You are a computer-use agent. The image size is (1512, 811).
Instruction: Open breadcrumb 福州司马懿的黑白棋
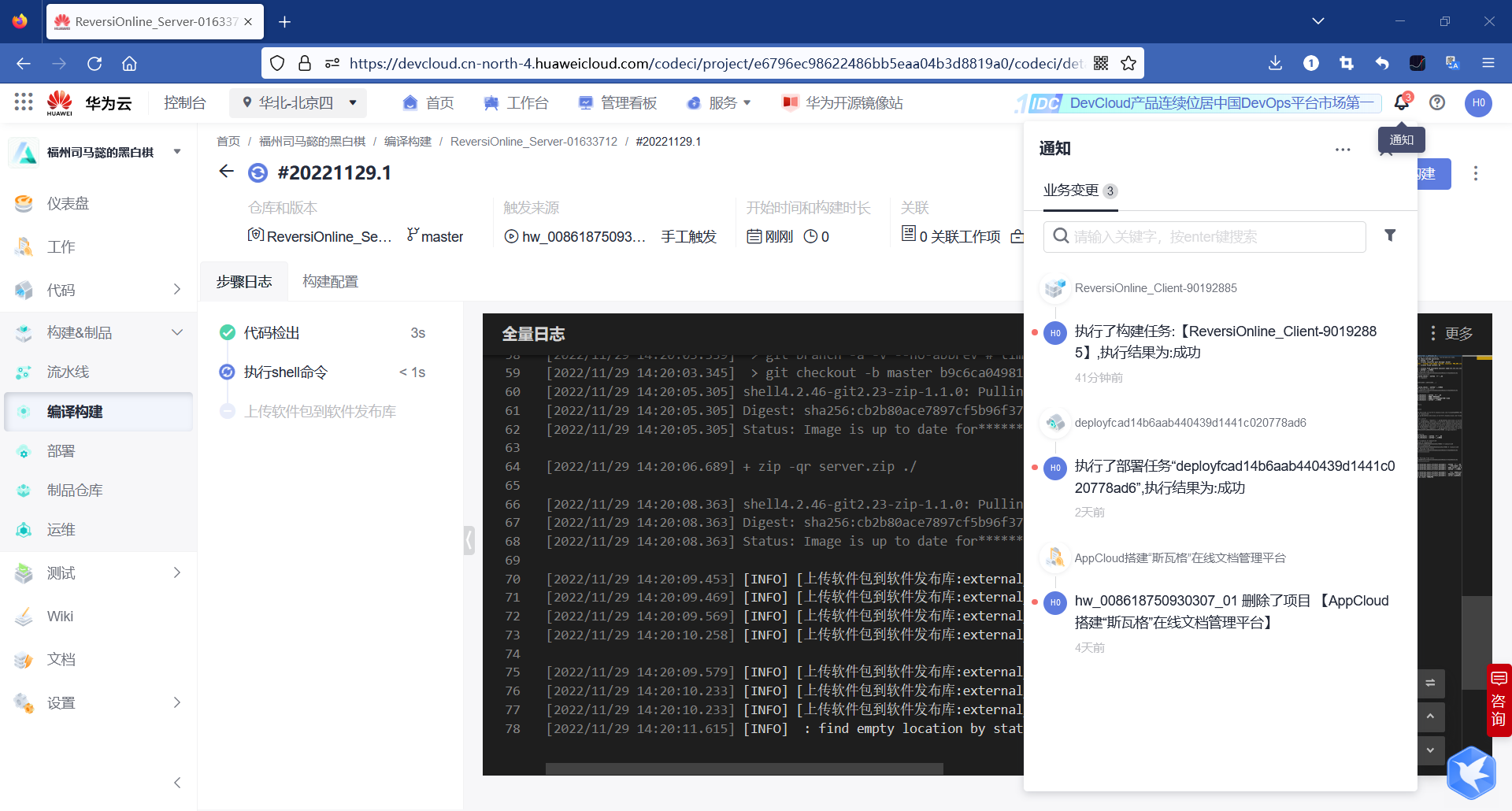tap(313, 141)
